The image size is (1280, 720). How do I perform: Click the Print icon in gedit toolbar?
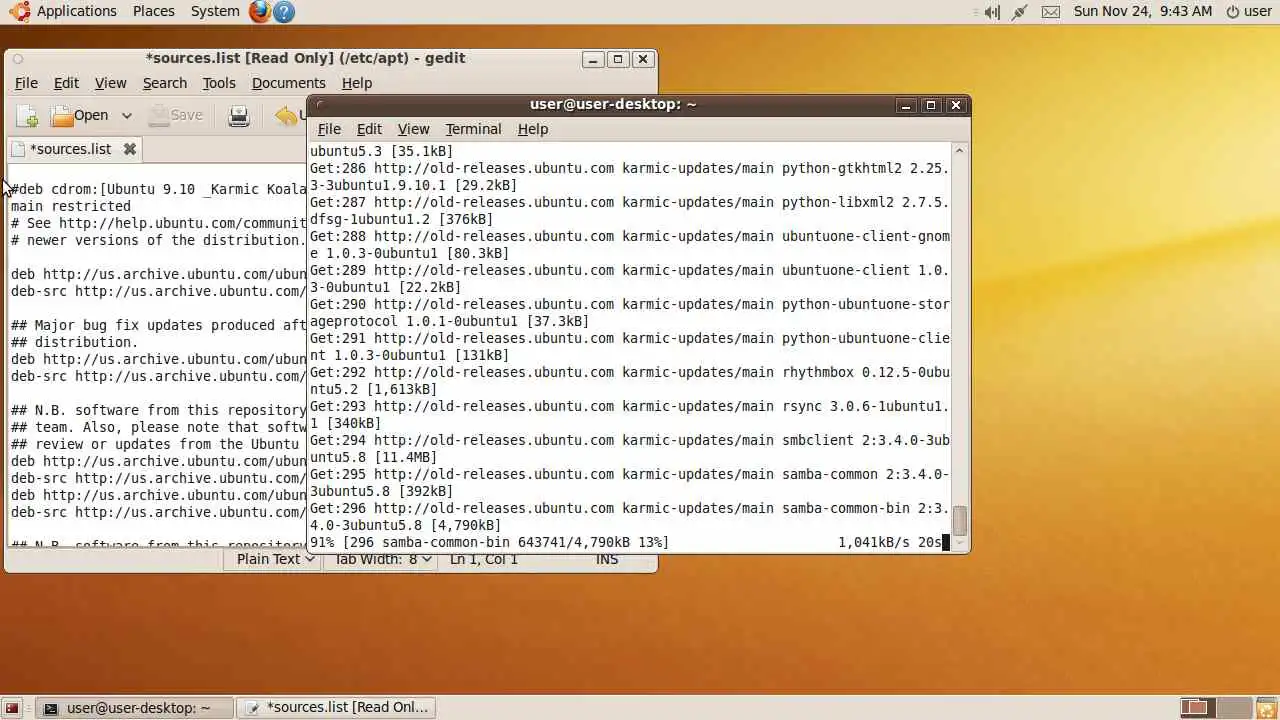point(239,116)
